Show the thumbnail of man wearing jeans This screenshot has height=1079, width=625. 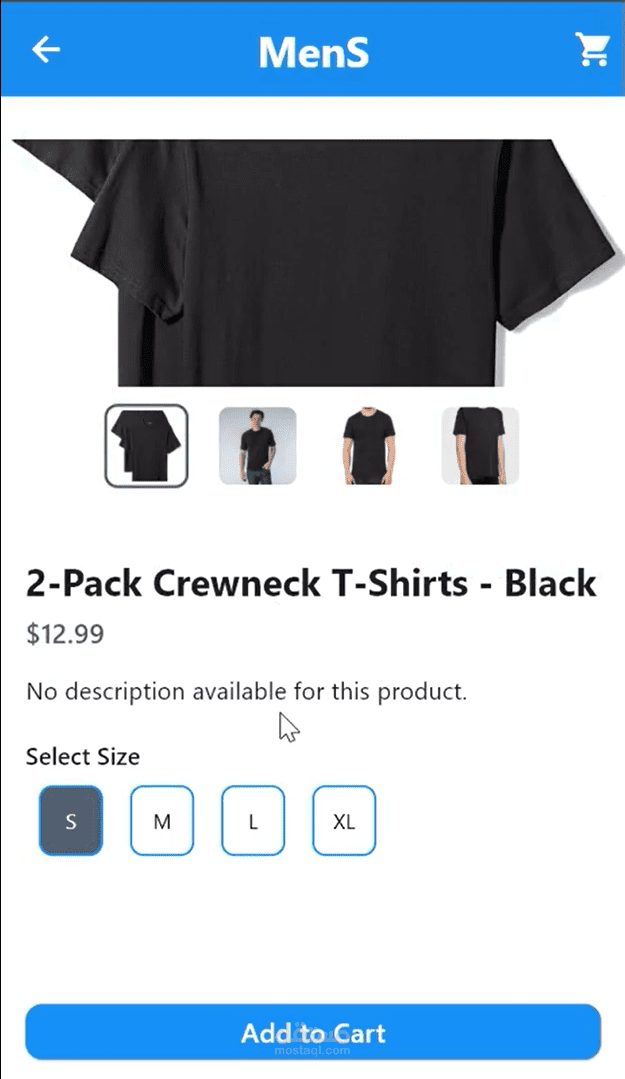coord(257,446)
